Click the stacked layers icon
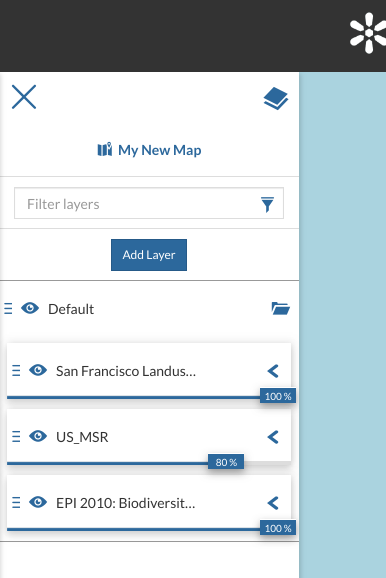 tap(276, 98)
